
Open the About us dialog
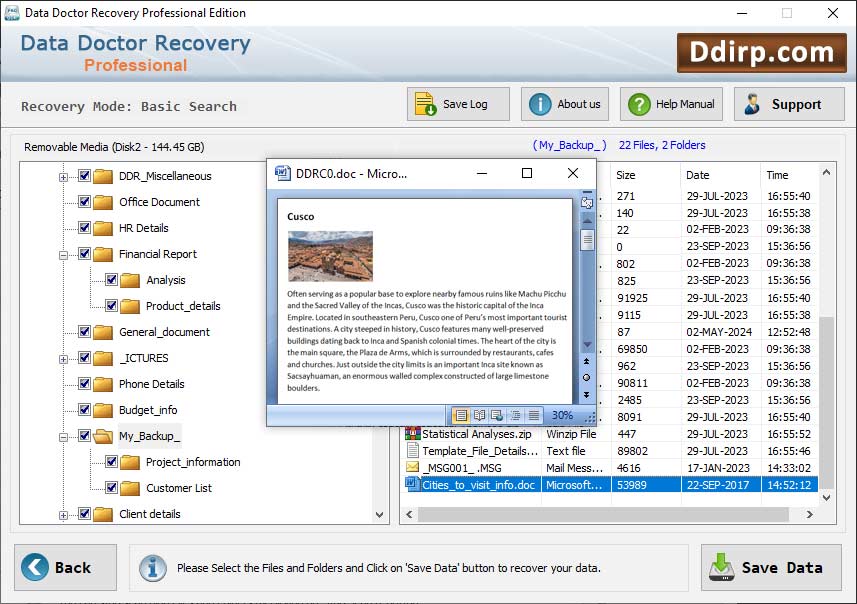[x=565, y=104]
